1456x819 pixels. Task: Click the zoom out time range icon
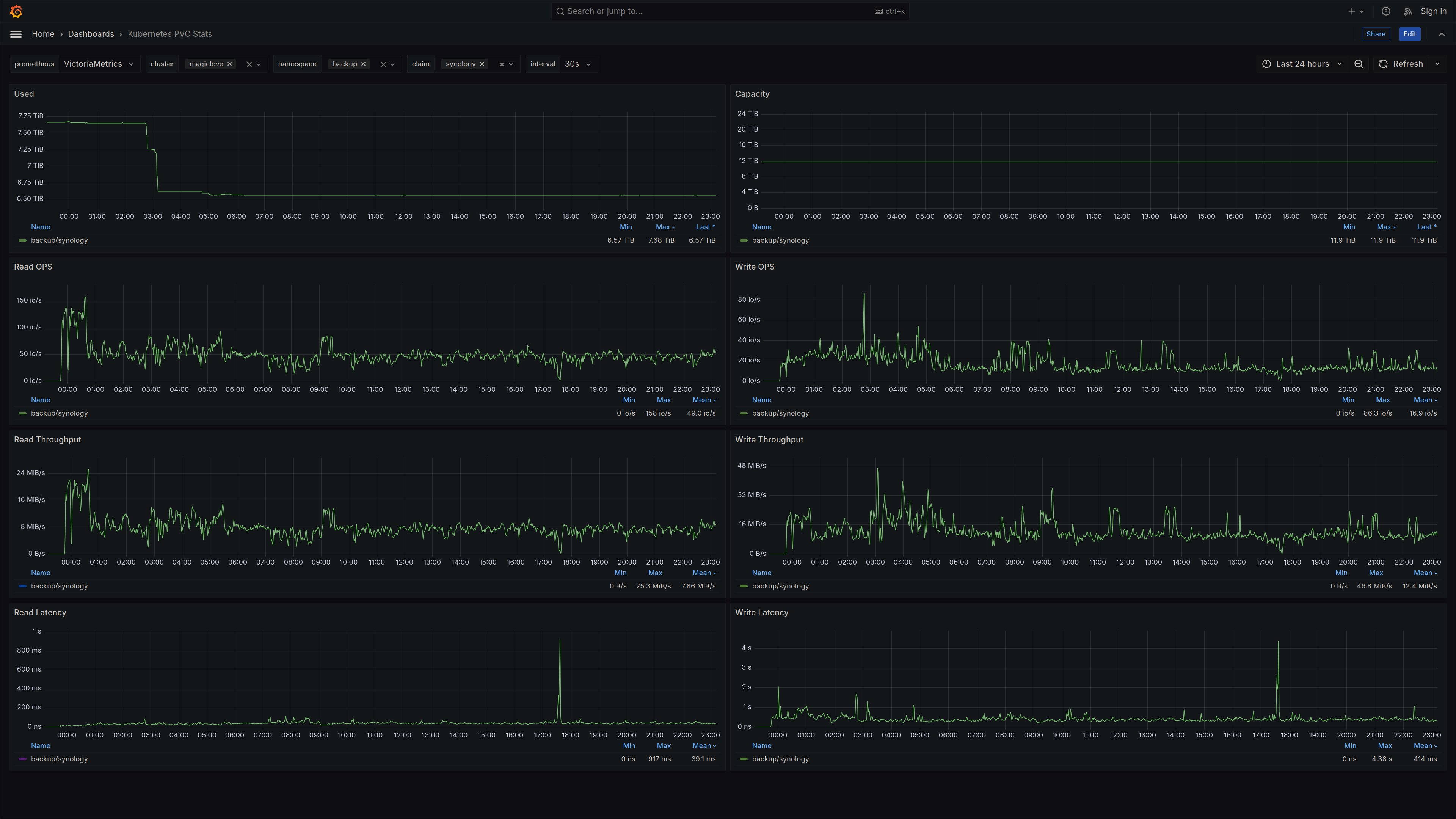pyautogui.click(x=1358, y=64)
